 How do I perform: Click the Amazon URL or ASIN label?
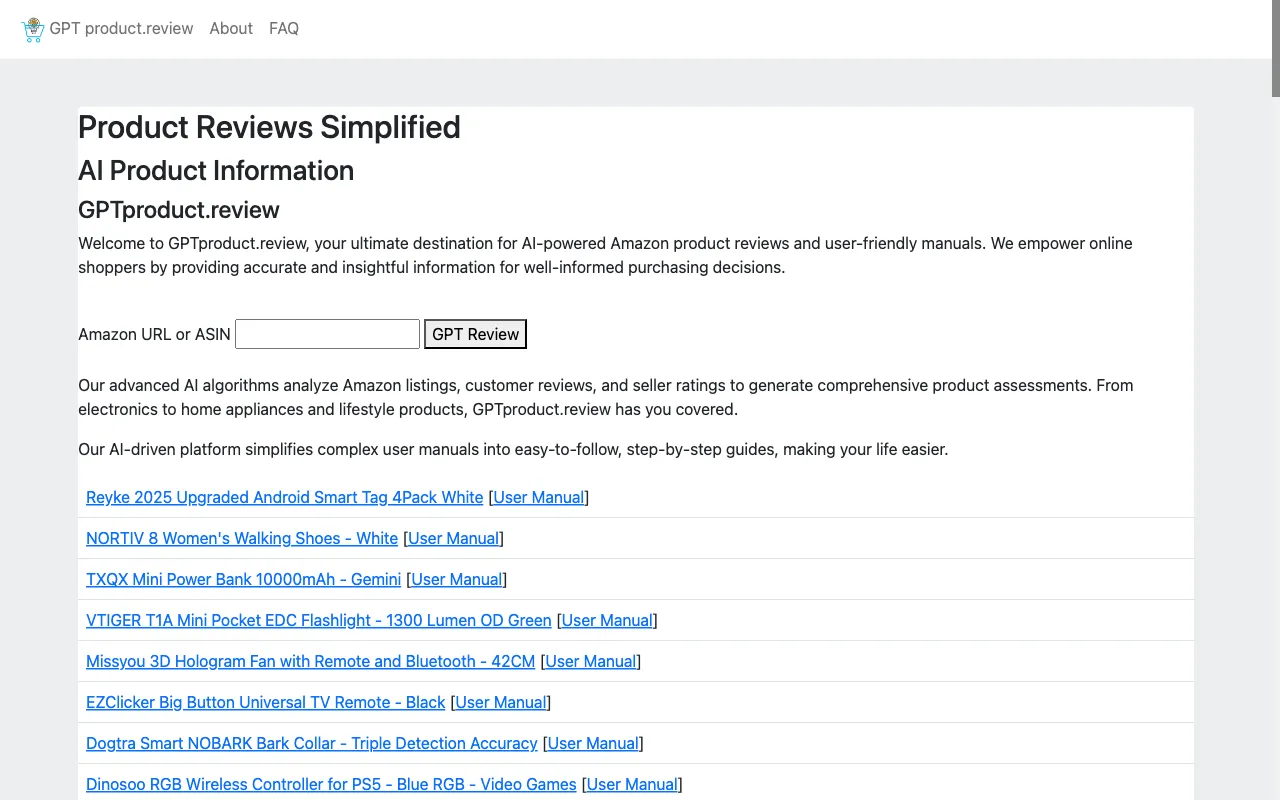154,334
